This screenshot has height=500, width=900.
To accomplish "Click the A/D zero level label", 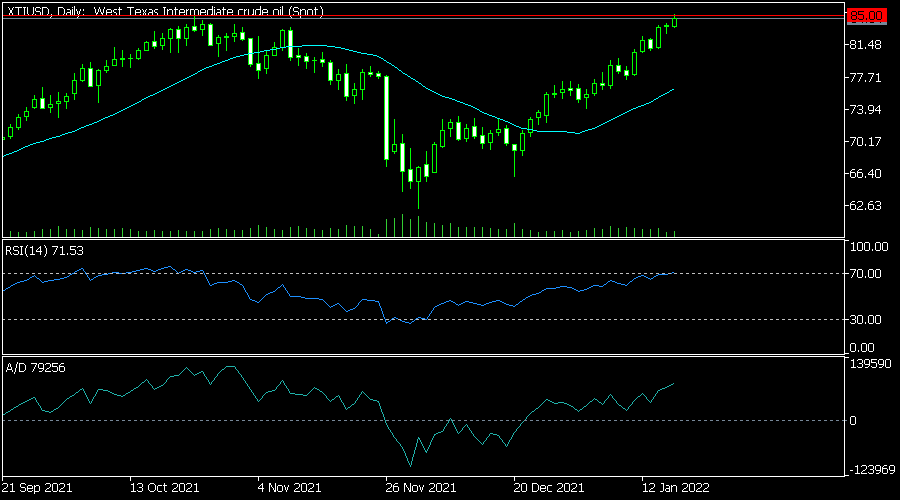I will click(x=853, y=421).
